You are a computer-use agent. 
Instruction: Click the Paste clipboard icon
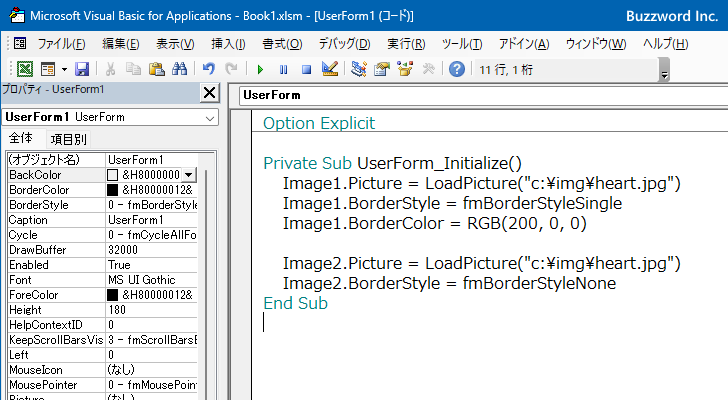pyautogui.click(x=156, y=70)
